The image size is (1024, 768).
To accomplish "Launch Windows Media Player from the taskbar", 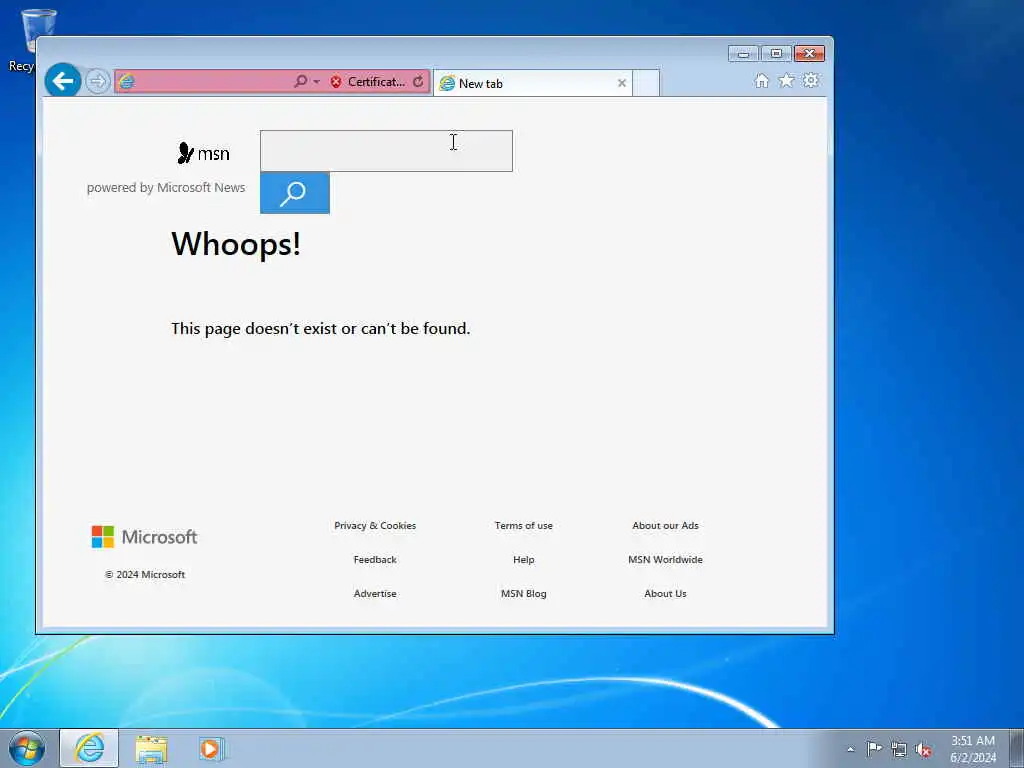I will coord(212,749).
